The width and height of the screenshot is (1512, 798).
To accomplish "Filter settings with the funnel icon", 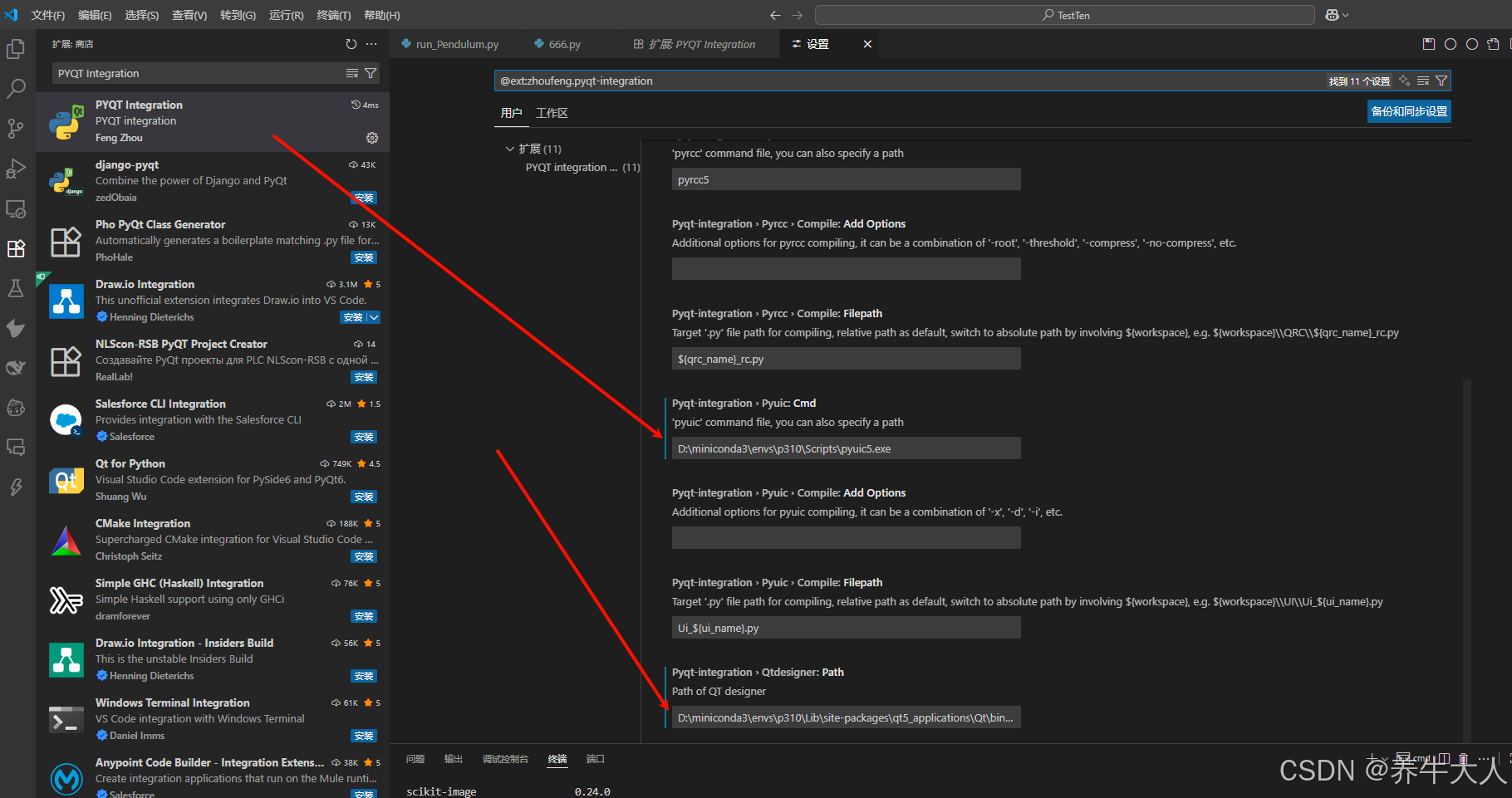I will (1441, 81).
